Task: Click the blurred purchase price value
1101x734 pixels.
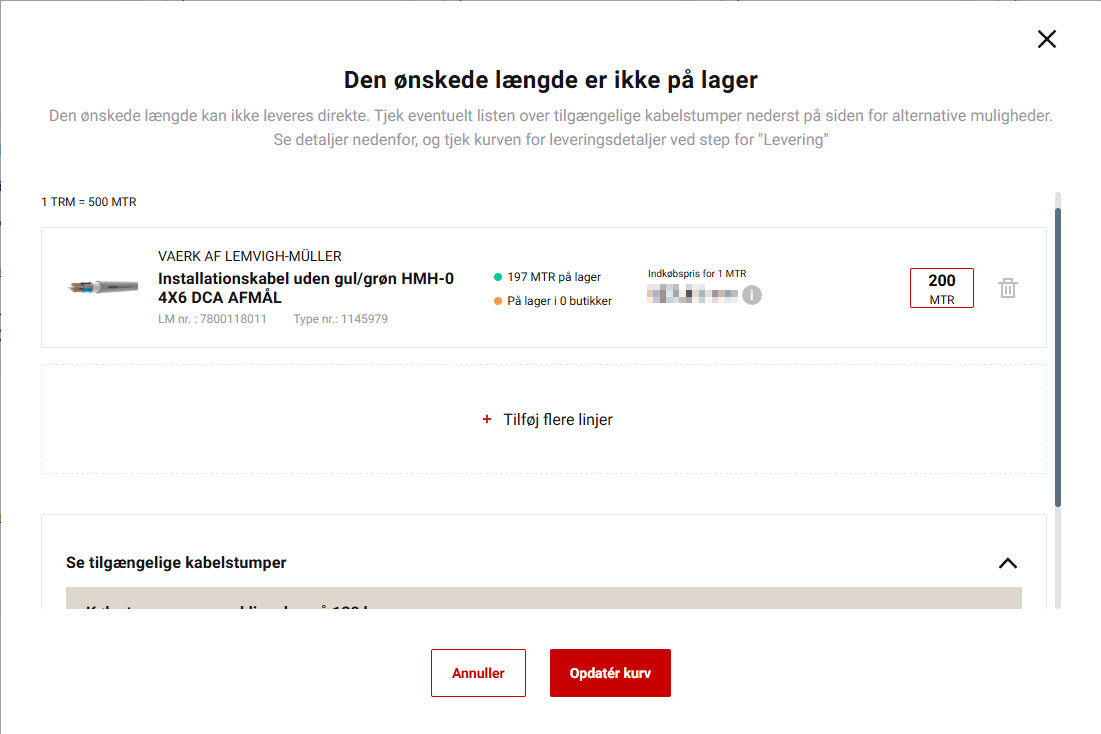Action: (x=693, y=295)
